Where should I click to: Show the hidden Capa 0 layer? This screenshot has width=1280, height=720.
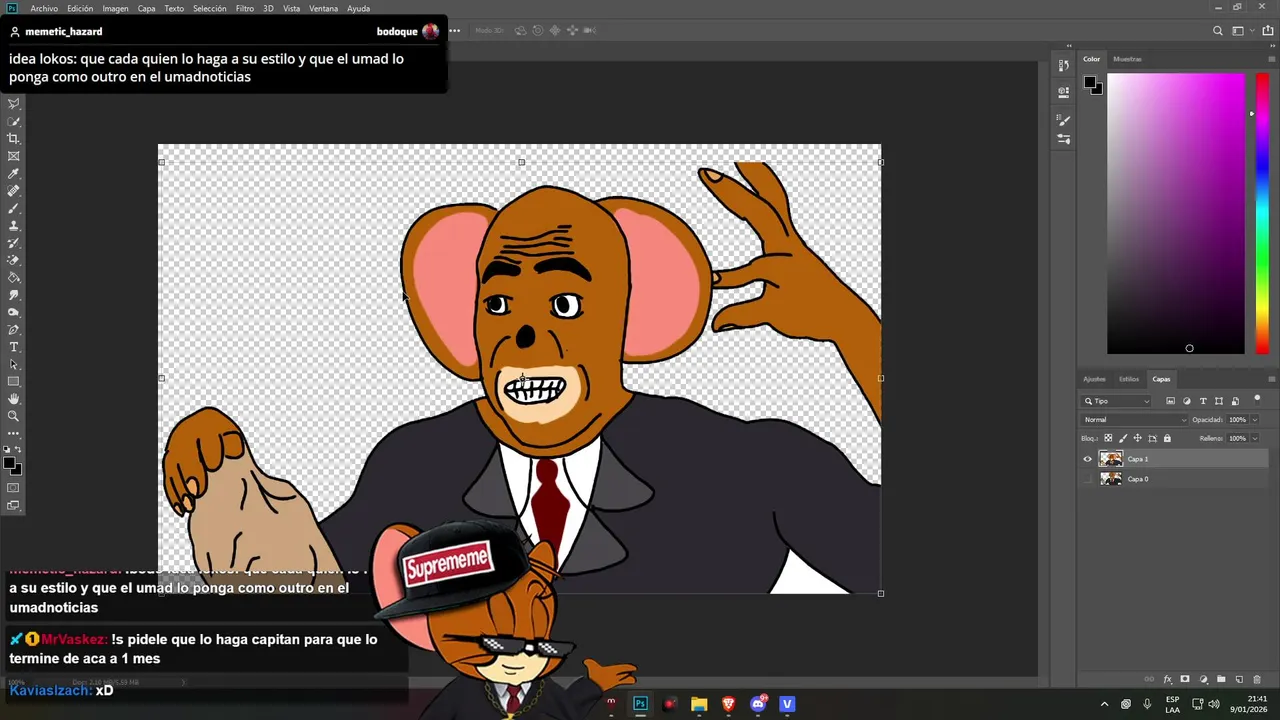tap(1088, 479)
